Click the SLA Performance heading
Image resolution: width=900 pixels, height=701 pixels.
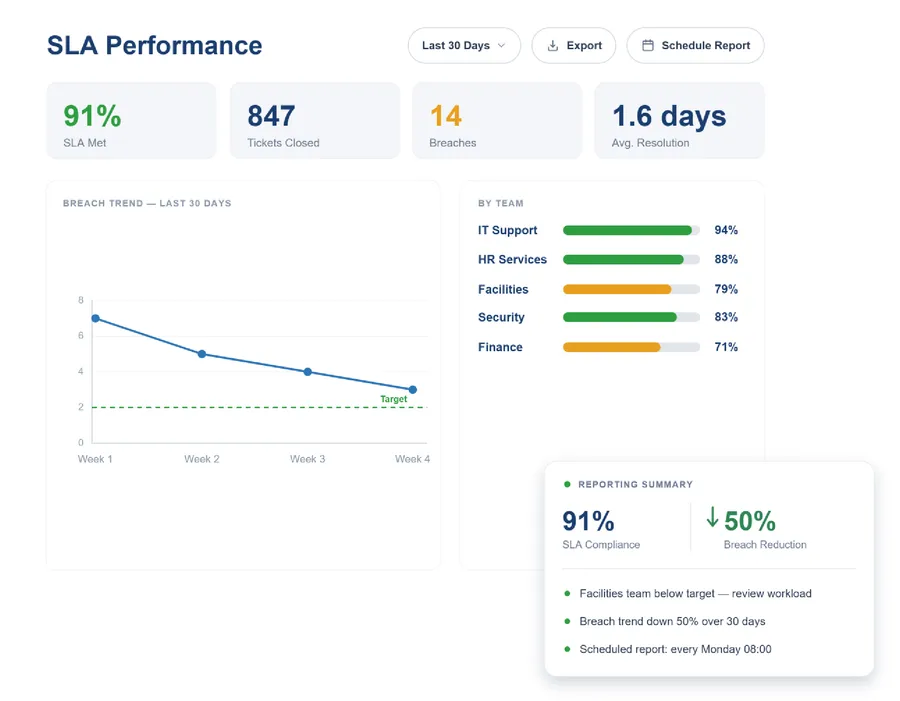(154, 45)
